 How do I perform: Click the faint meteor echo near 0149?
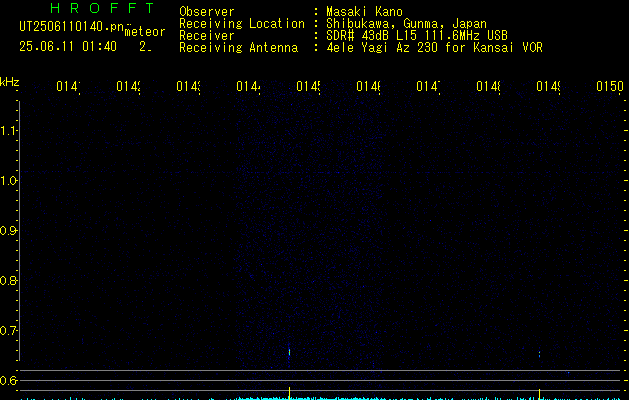coord(539,354)
